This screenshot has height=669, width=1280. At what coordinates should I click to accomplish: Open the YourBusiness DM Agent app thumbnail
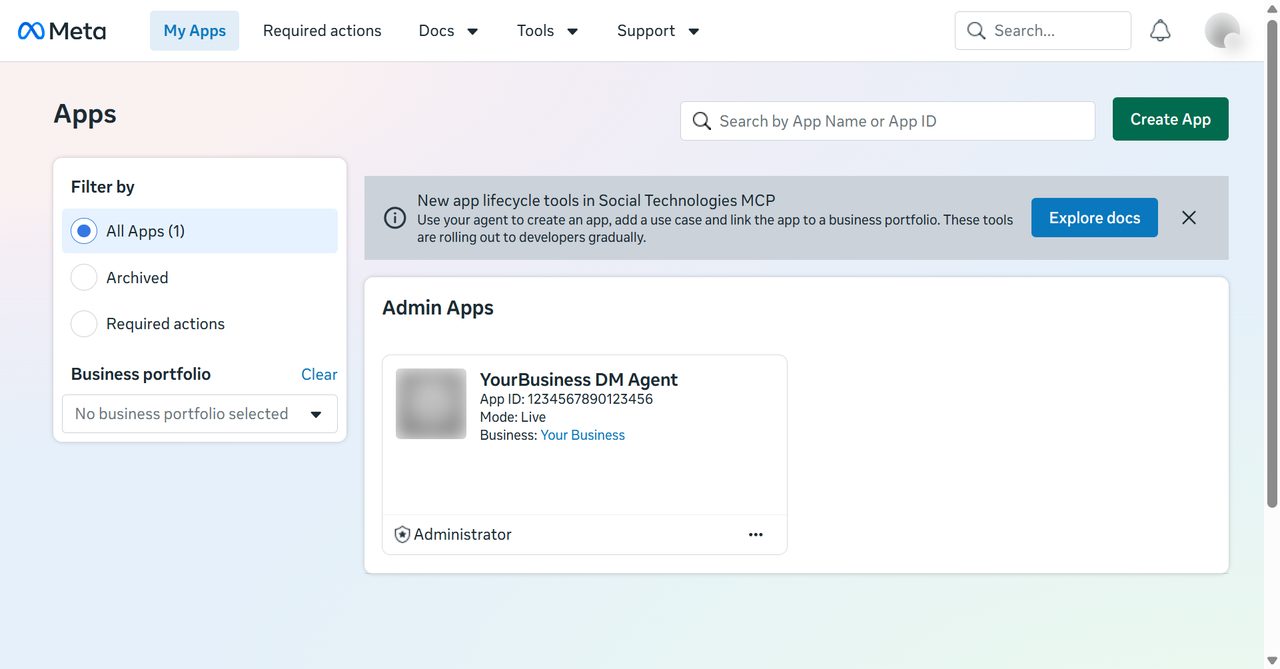click(431, 404)
